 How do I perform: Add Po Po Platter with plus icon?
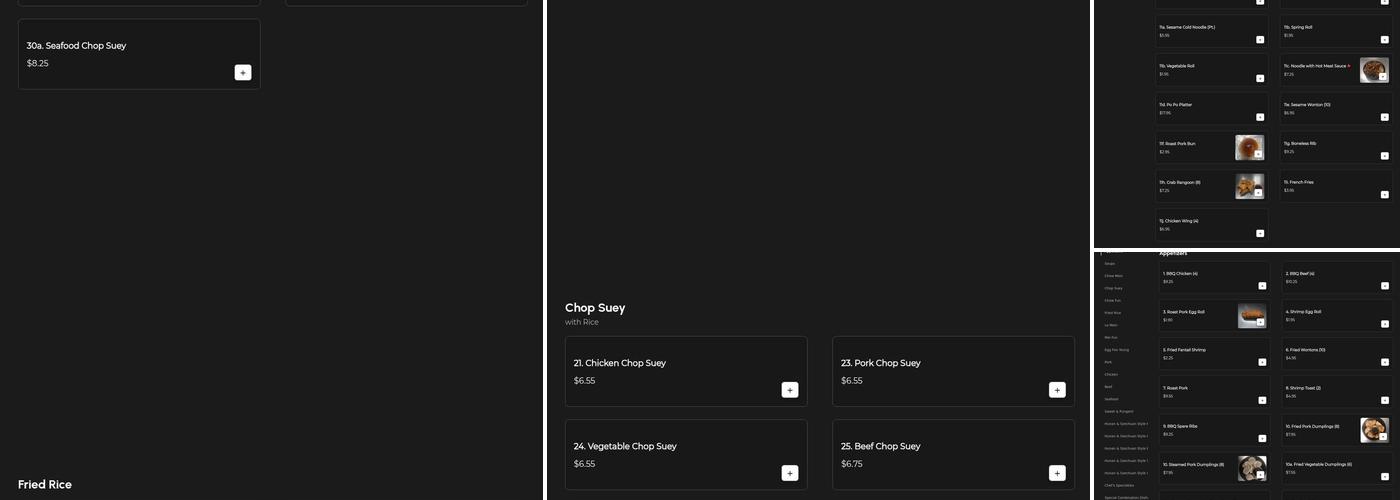[x=1260, y=117]
